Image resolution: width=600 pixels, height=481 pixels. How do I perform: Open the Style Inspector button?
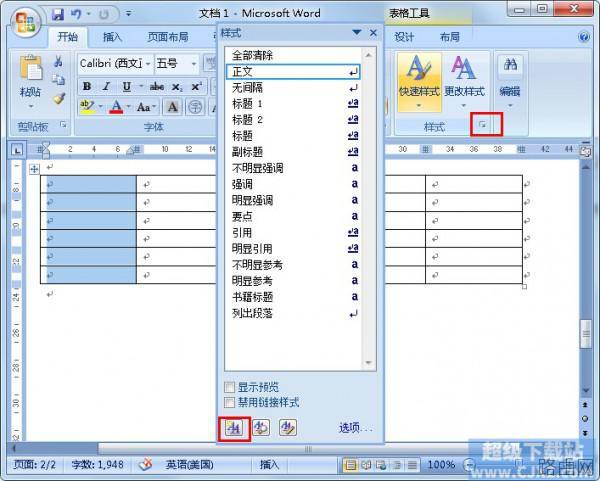pyautogui.click(x=261, y=428)
